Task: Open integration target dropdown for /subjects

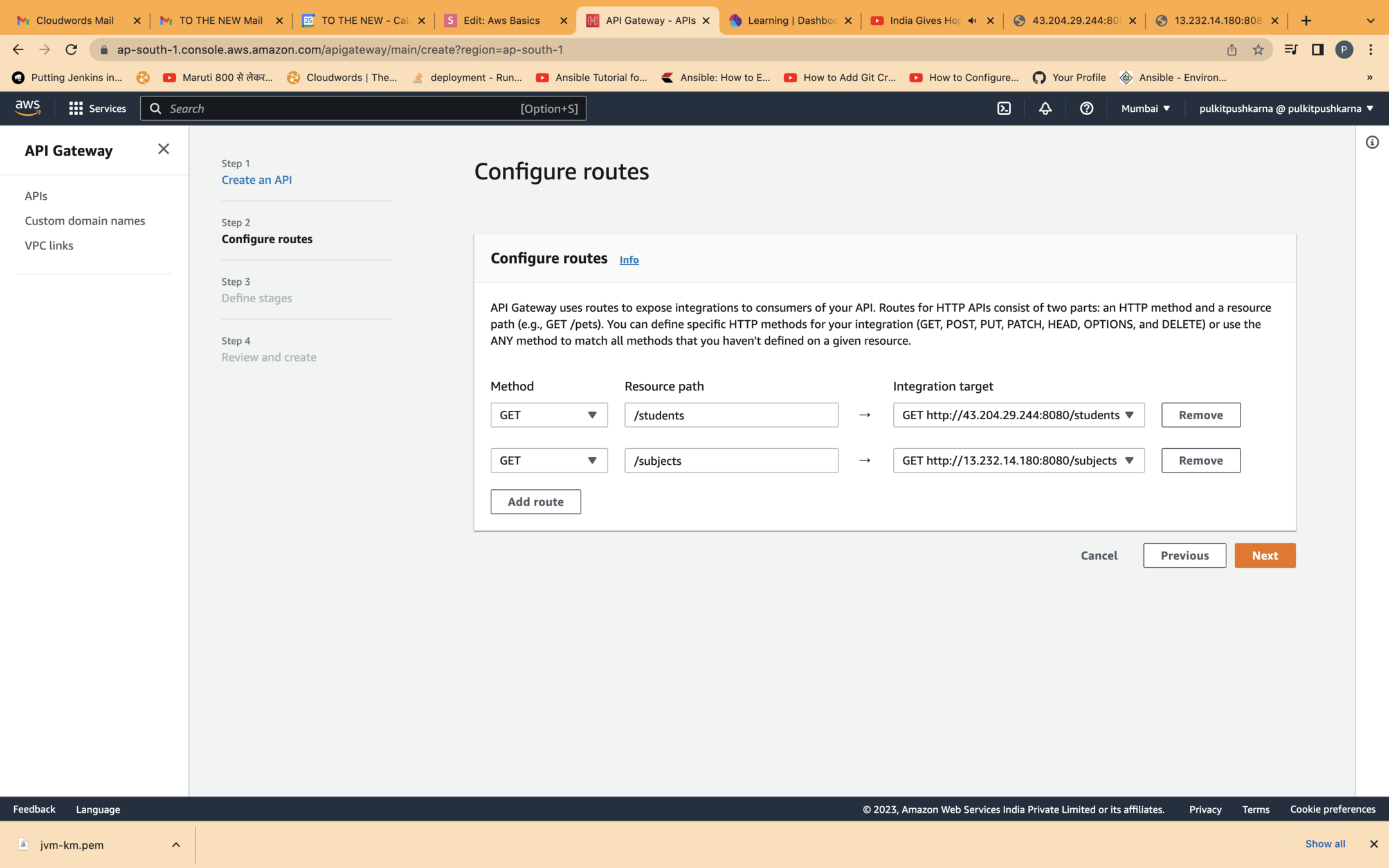Action: pyautogui.click(x=1018, y=460)
